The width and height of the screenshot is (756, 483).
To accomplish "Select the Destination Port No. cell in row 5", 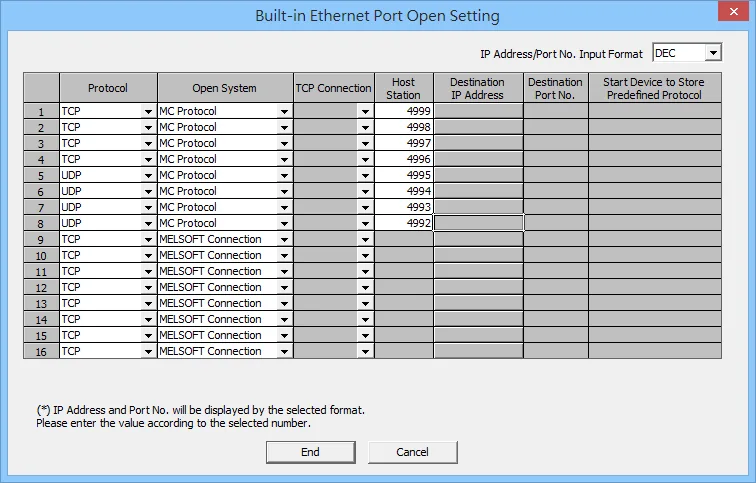I will pyautogui.click(x=556, y=175).
